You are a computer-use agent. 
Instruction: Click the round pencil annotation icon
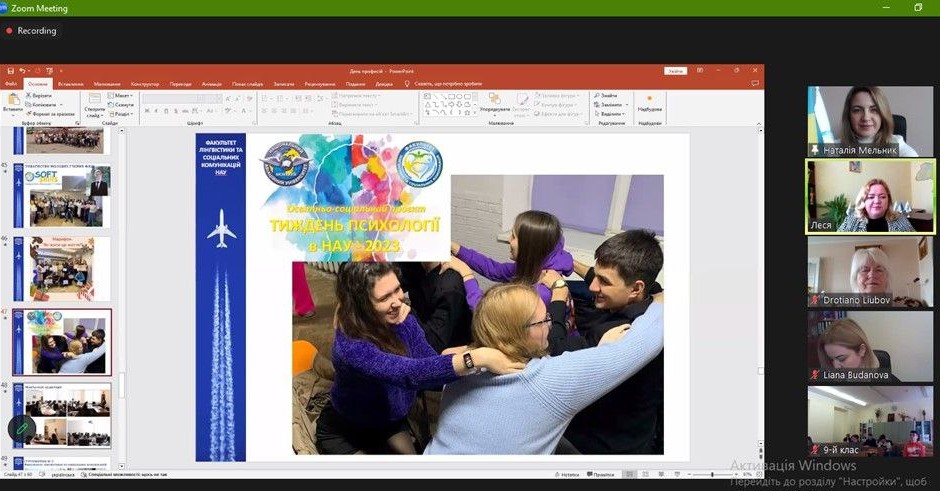tap(22, 429)
